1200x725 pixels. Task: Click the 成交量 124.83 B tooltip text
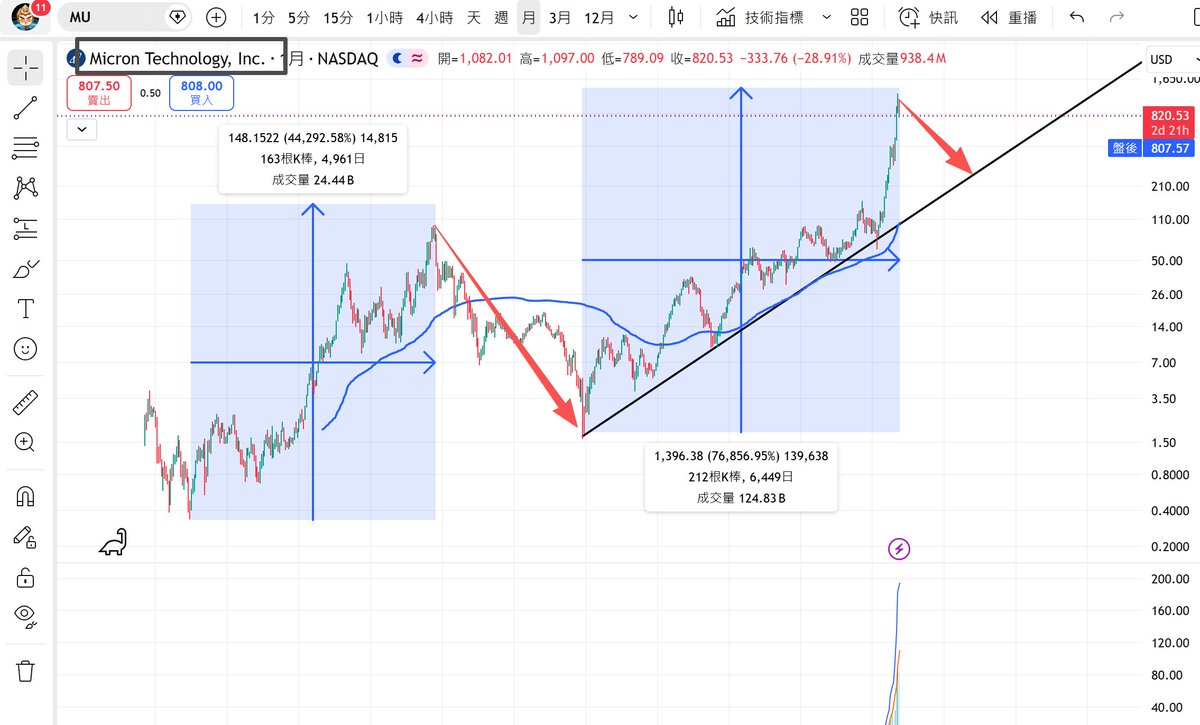point(740,497)
